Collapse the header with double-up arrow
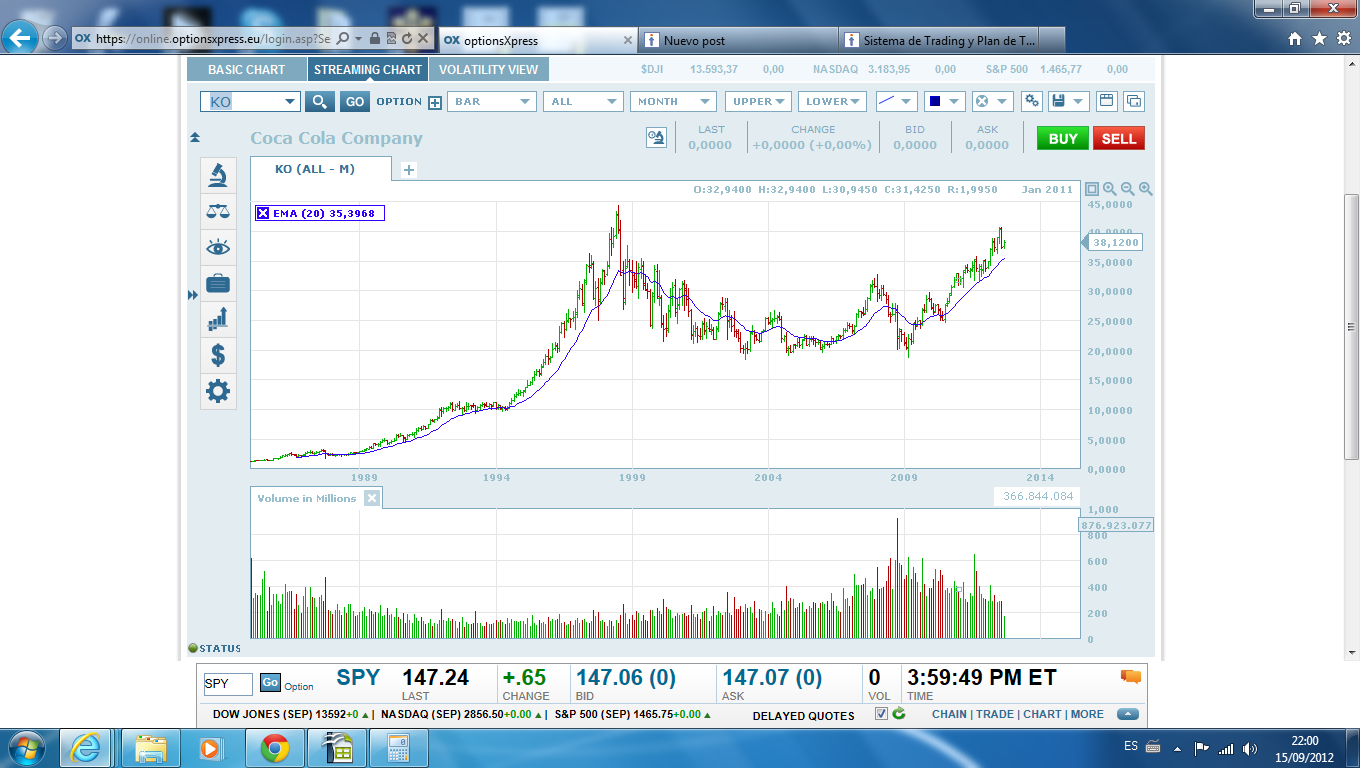1360x768 pixels. (x=194, y=137)
